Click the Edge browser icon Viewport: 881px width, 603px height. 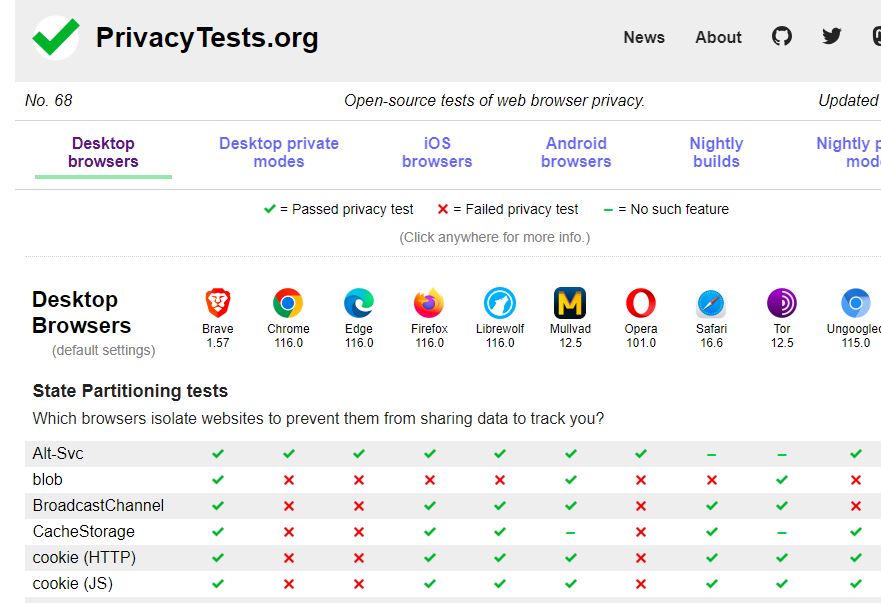tap(359, 303)
